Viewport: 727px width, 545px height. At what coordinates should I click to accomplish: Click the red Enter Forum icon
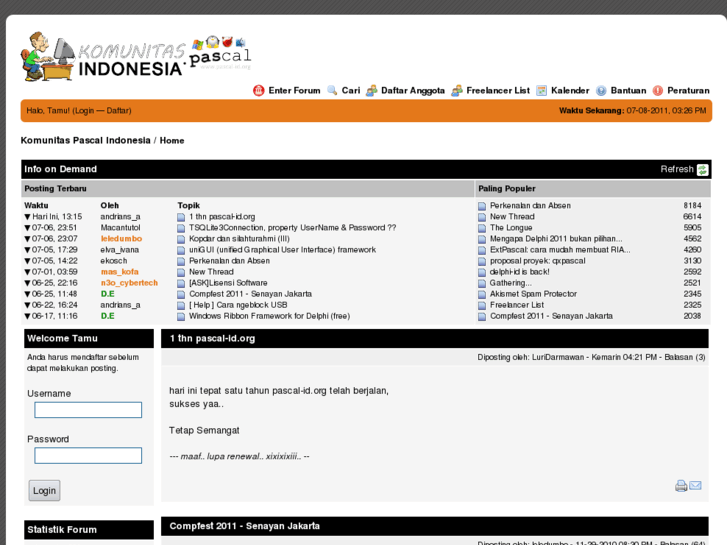point(258,90)
